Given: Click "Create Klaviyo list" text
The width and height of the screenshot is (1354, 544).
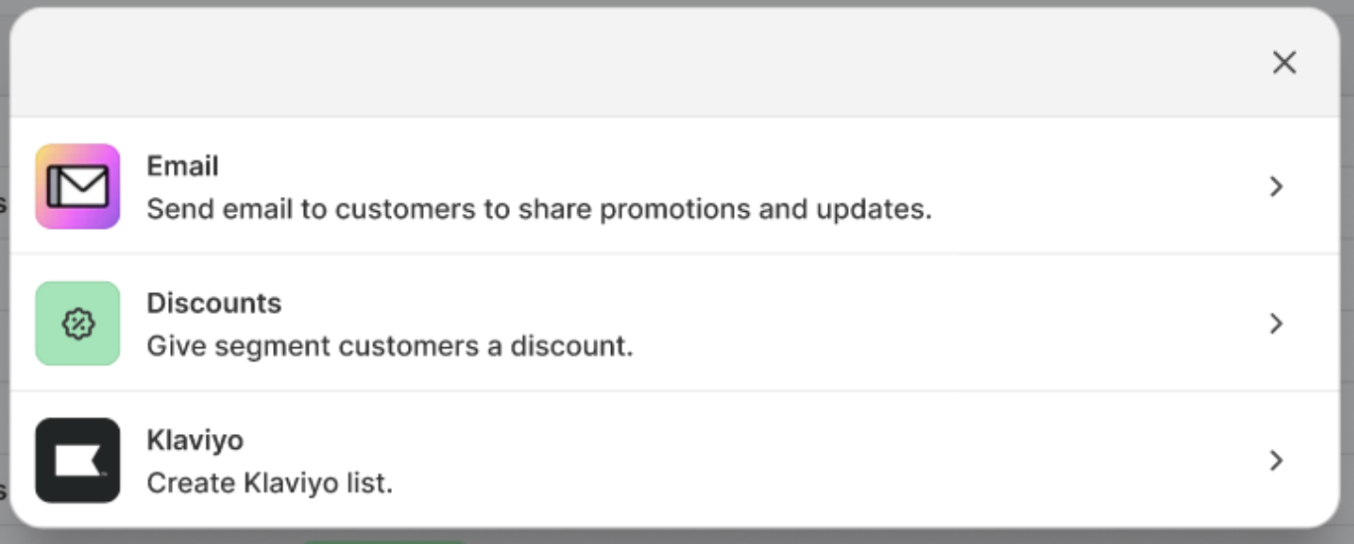Looking at the screenshot, I should (x=270, y=484).
